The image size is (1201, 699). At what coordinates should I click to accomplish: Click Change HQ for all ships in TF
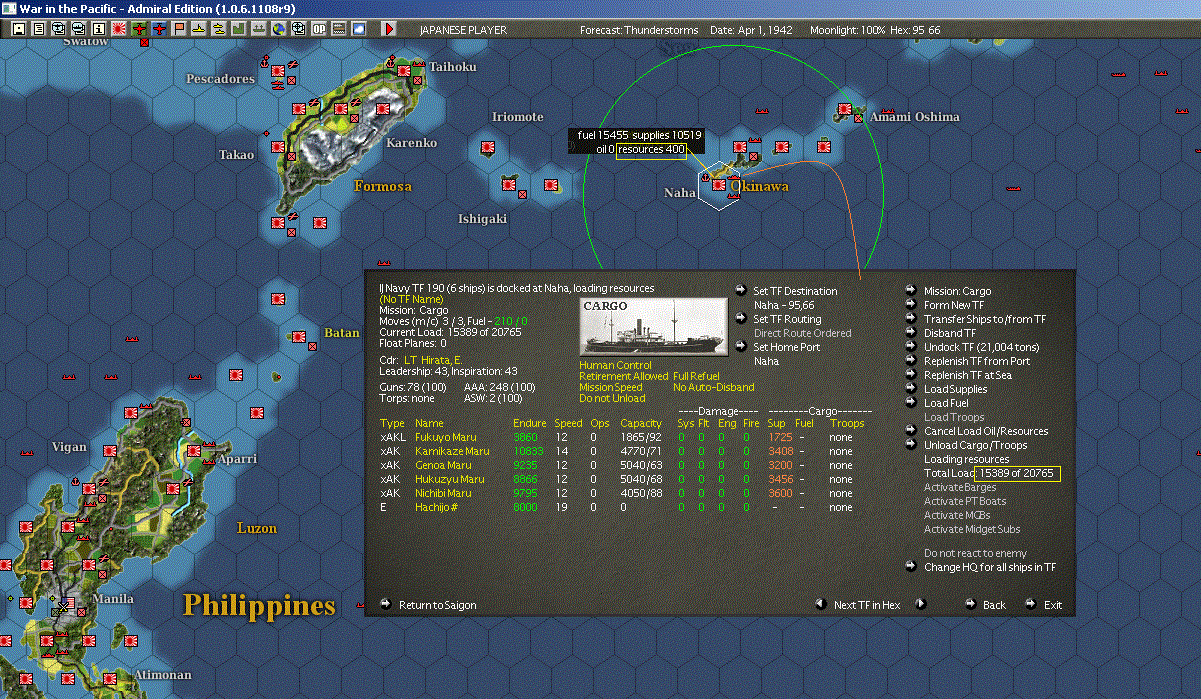tap(990, 567)
